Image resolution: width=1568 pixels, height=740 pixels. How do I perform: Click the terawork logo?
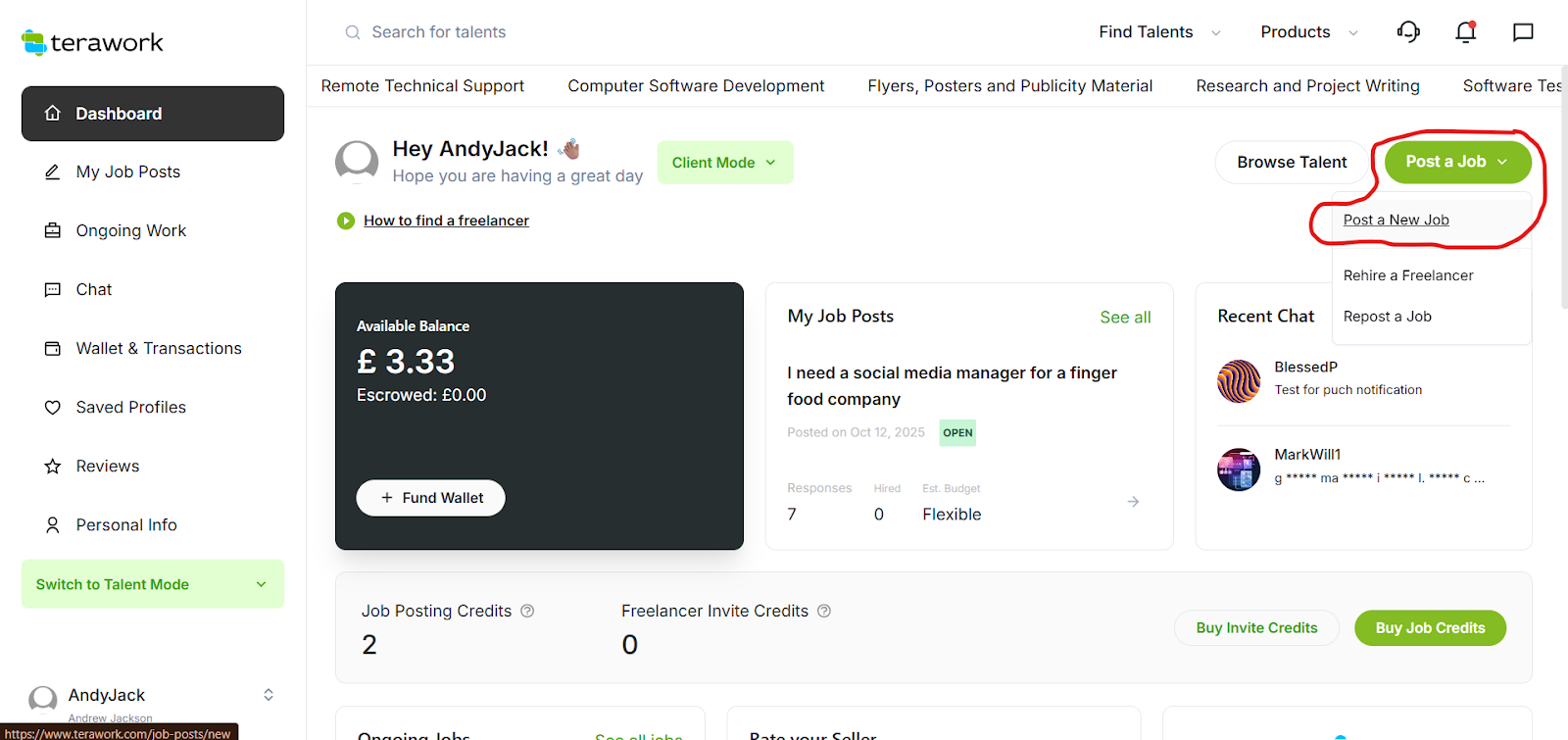coord(92,42)
